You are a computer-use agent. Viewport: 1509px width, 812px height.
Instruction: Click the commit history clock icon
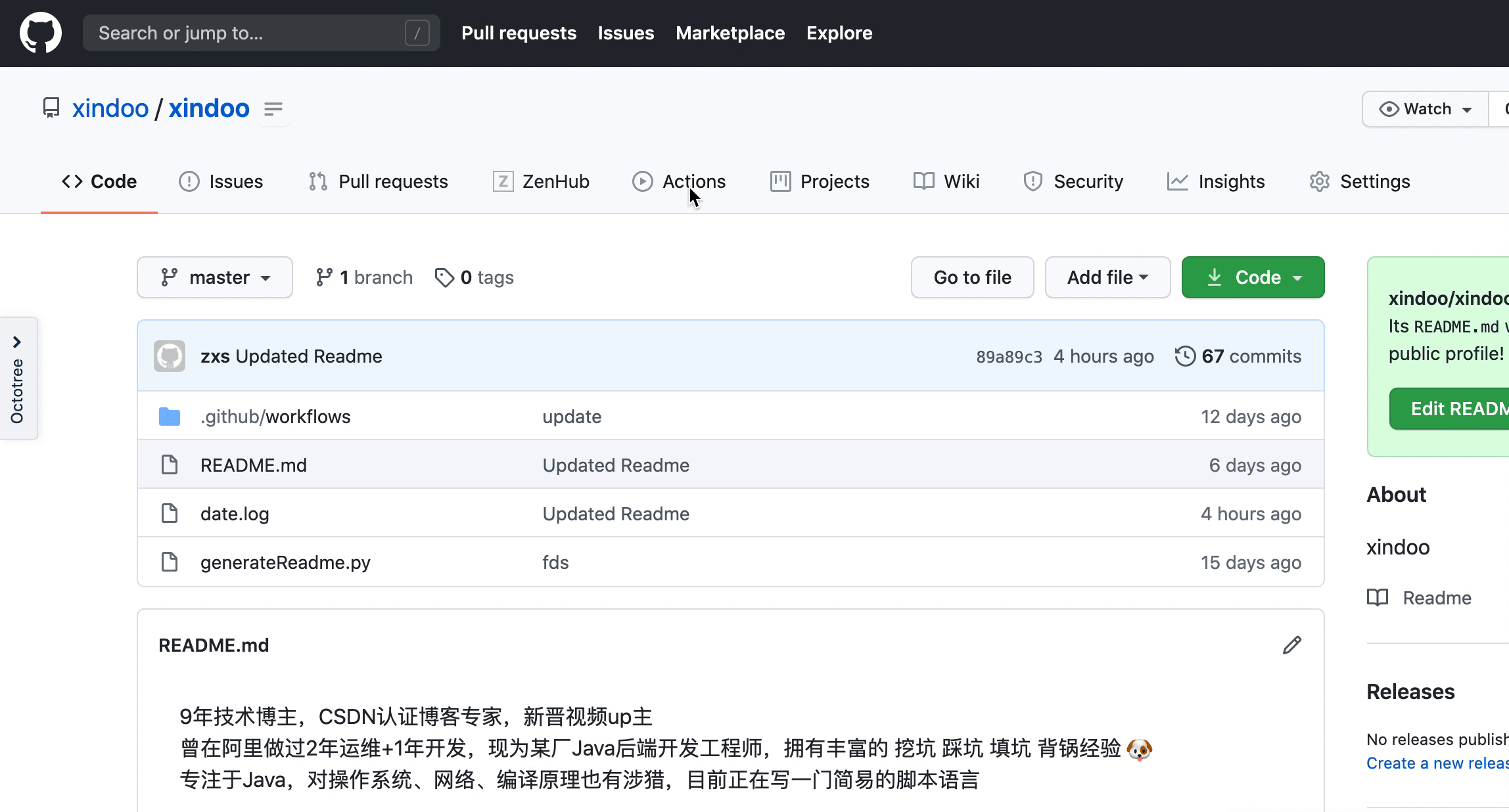pyautogui.click(x=1185, y=356)
